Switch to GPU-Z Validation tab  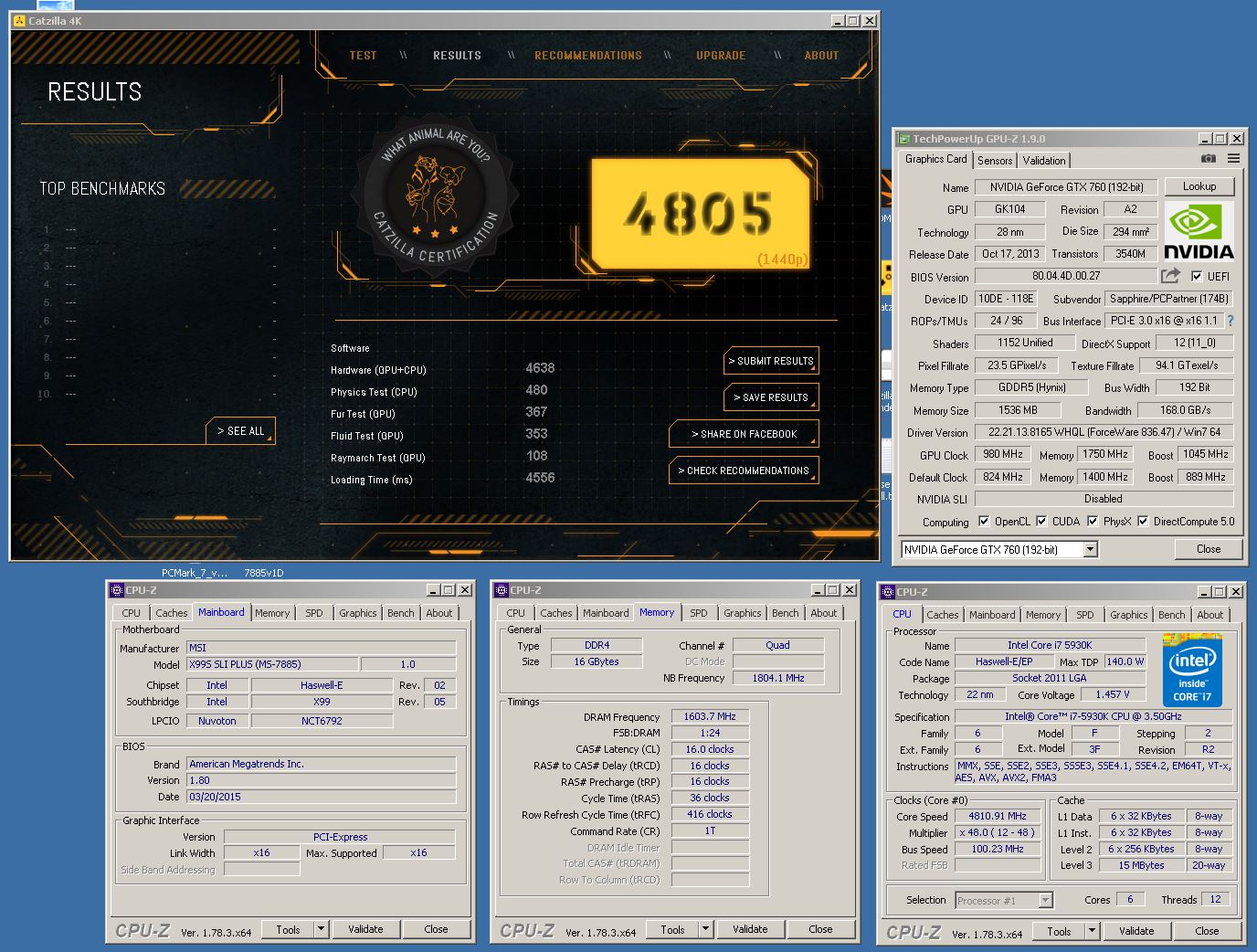point(1044,160)
